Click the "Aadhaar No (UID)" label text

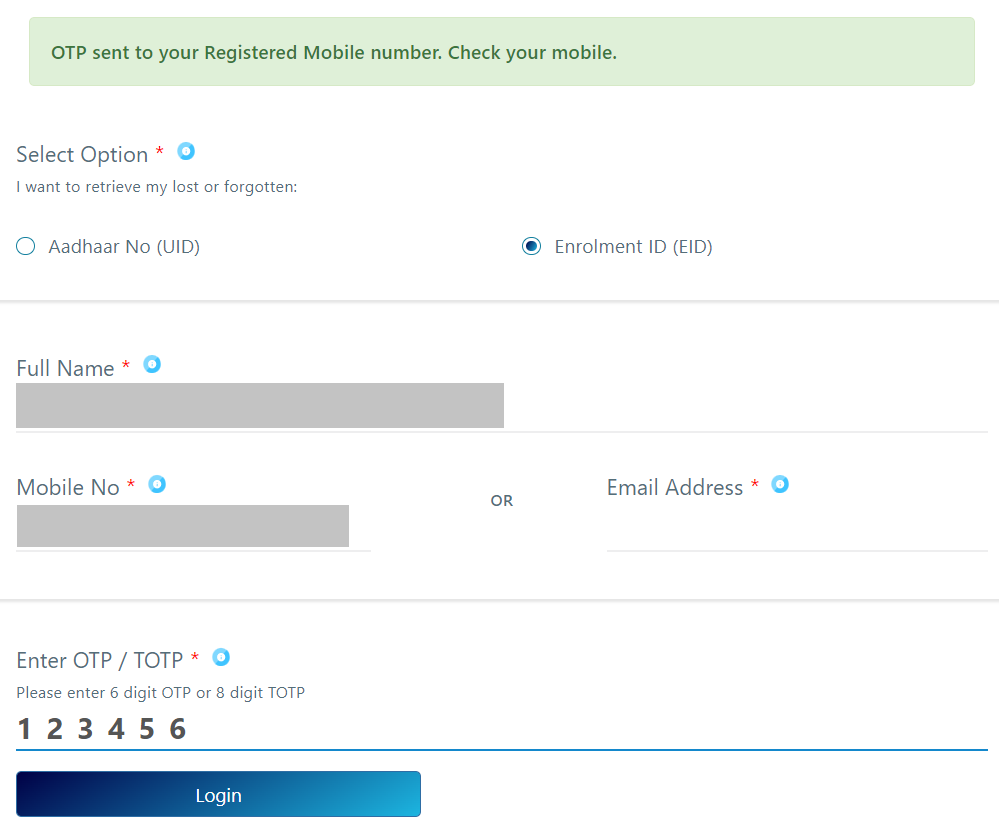pos(124,247)
